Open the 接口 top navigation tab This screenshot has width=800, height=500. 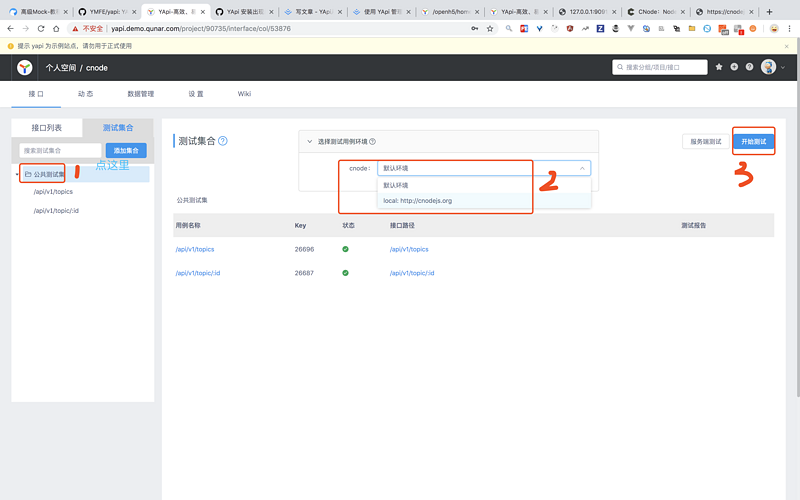pos(36,94)
